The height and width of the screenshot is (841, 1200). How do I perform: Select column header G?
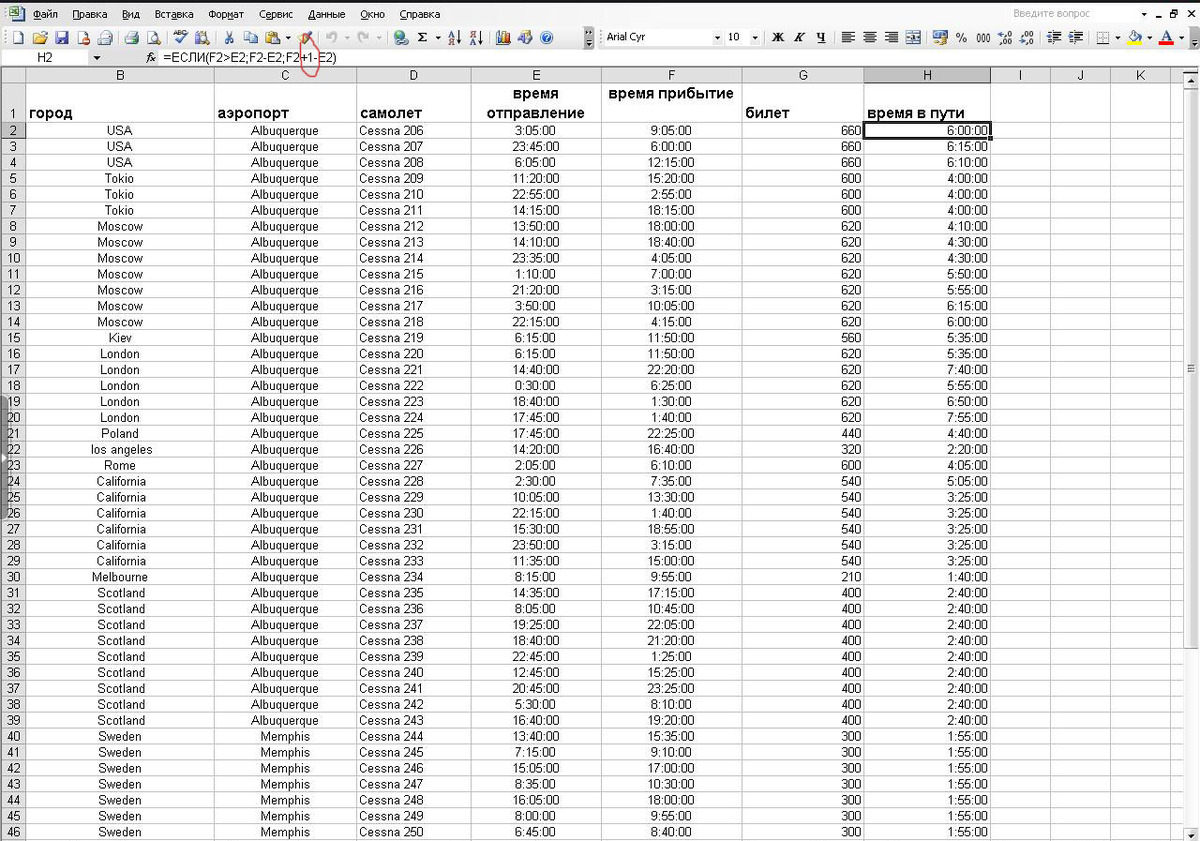[x=803, y=75]
